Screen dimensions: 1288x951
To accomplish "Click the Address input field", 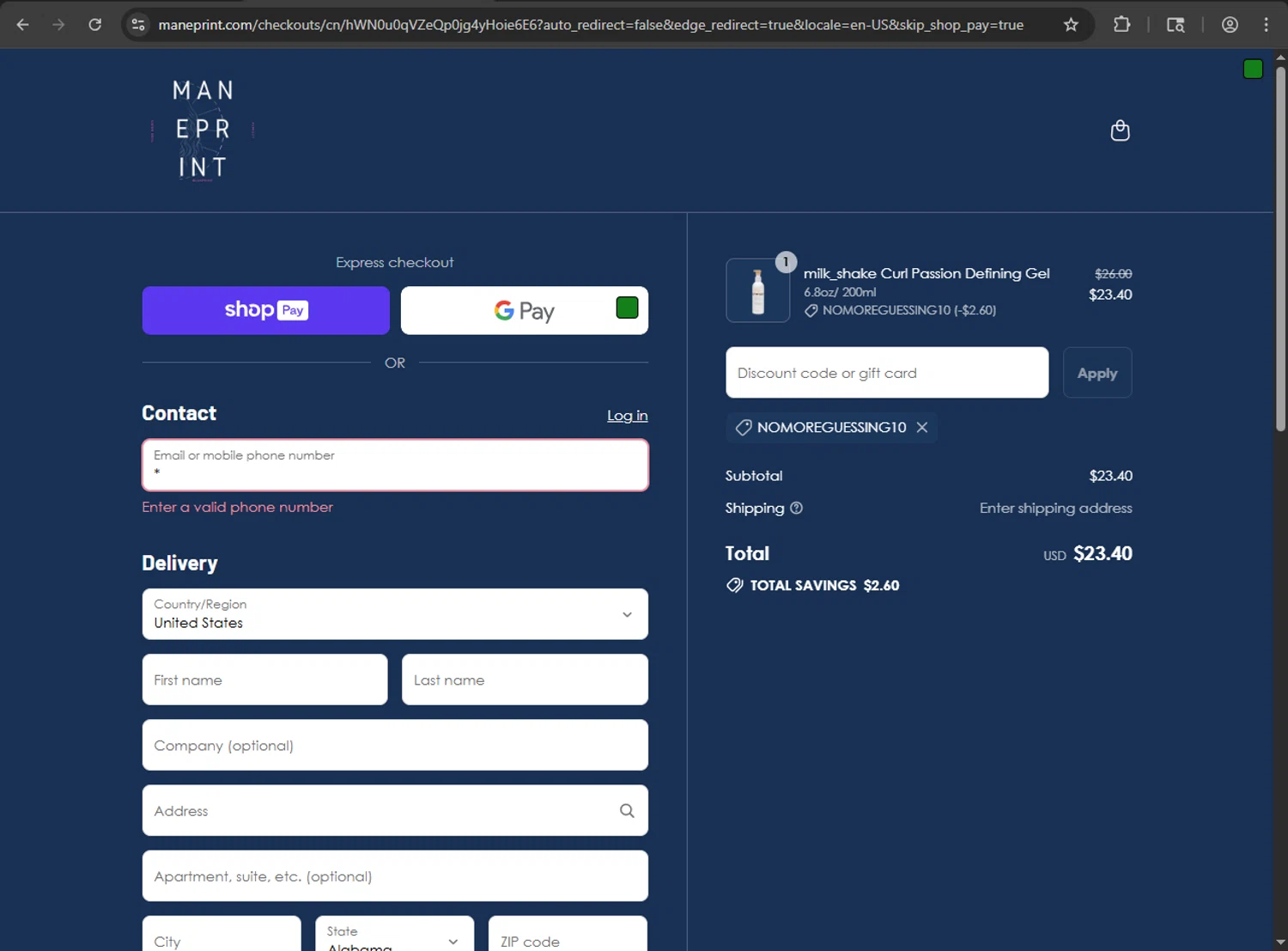I will [x=395, y=810].
